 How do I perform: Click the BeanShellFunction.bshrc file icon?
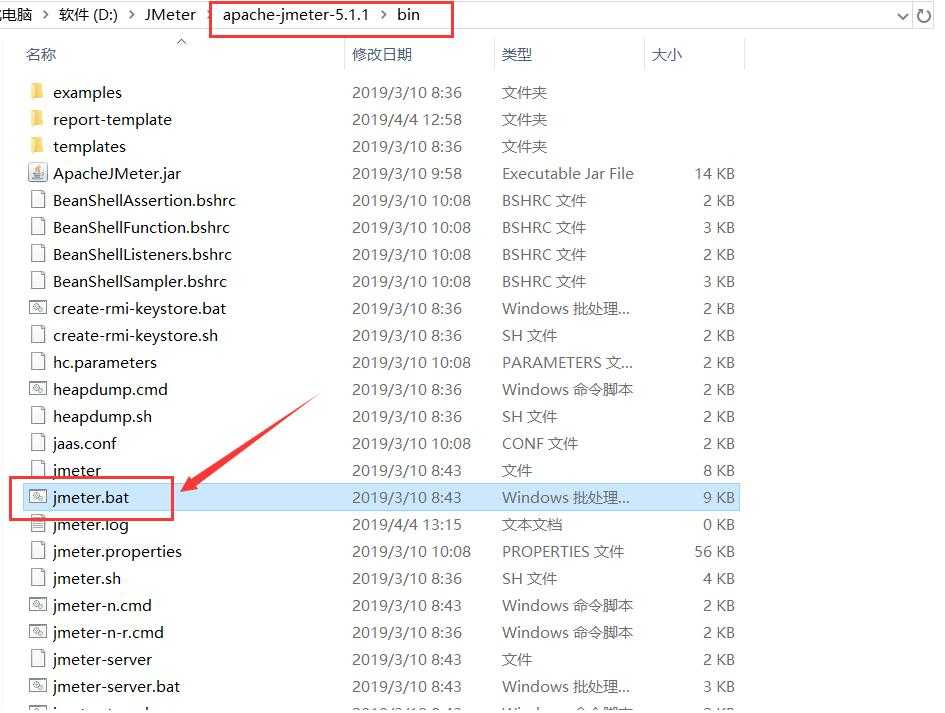pos(38,227)
